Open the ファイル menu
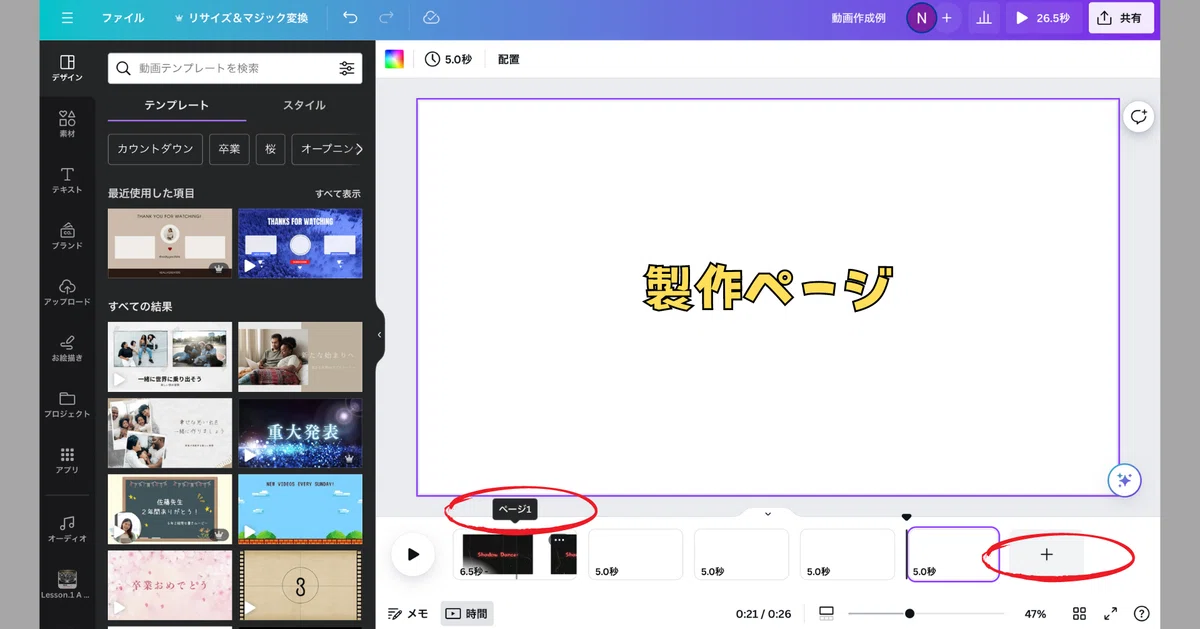1200x629 pixels. [x=122, y=18]
